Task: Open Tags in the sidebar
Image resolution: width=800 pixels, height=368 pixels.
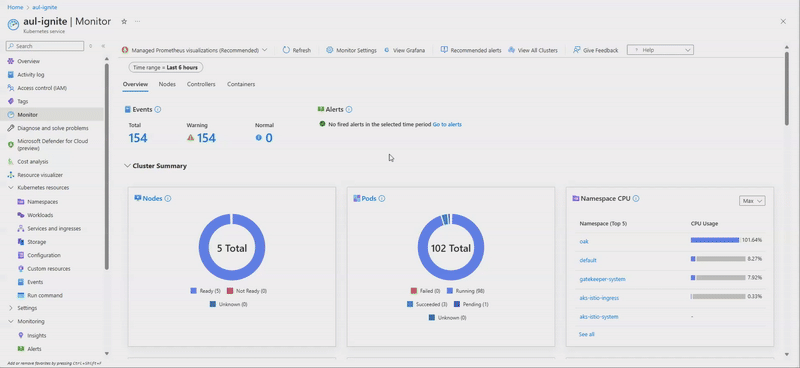Action: coord(22,101)
